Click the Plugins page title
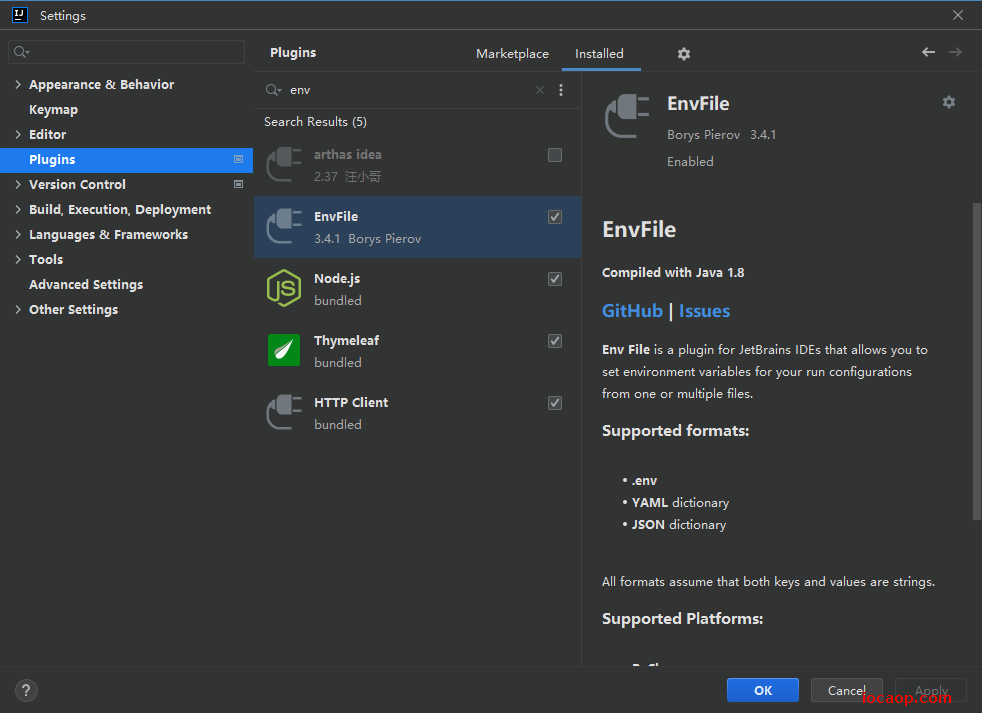 292,53
